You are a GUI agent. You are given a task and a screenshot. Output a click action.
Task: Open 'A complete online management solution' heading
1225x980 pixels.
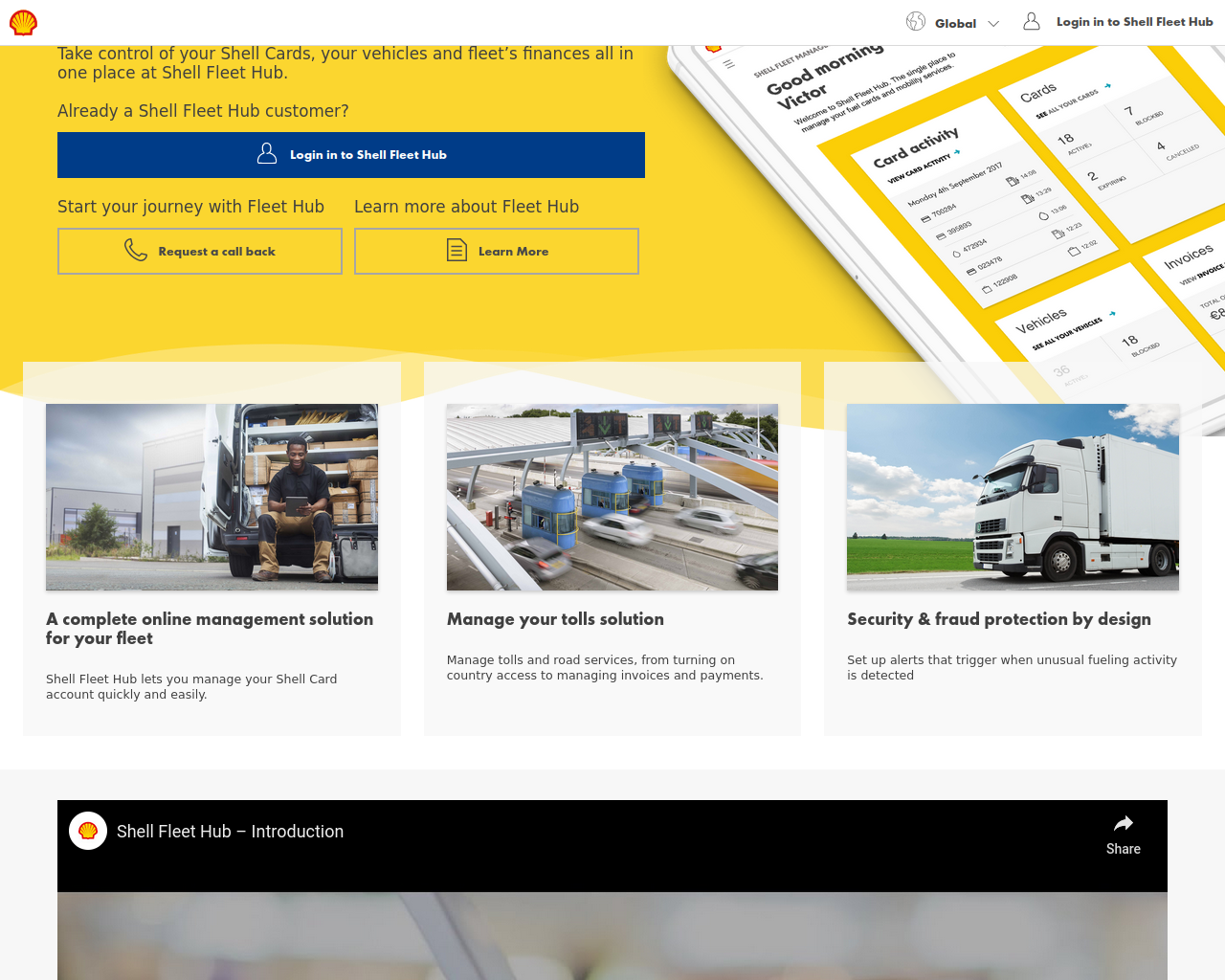[210, 629]
